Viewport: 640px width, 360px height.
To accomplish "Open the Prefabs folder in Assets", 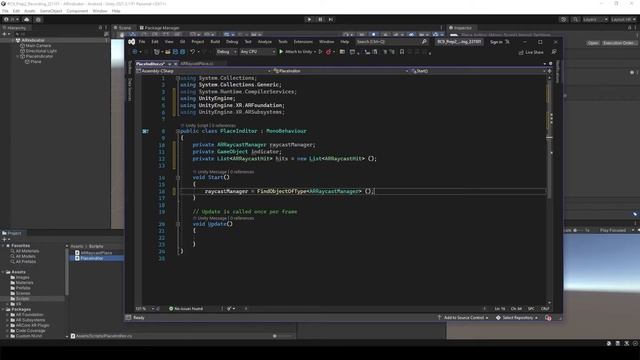I will coord(20,288).
